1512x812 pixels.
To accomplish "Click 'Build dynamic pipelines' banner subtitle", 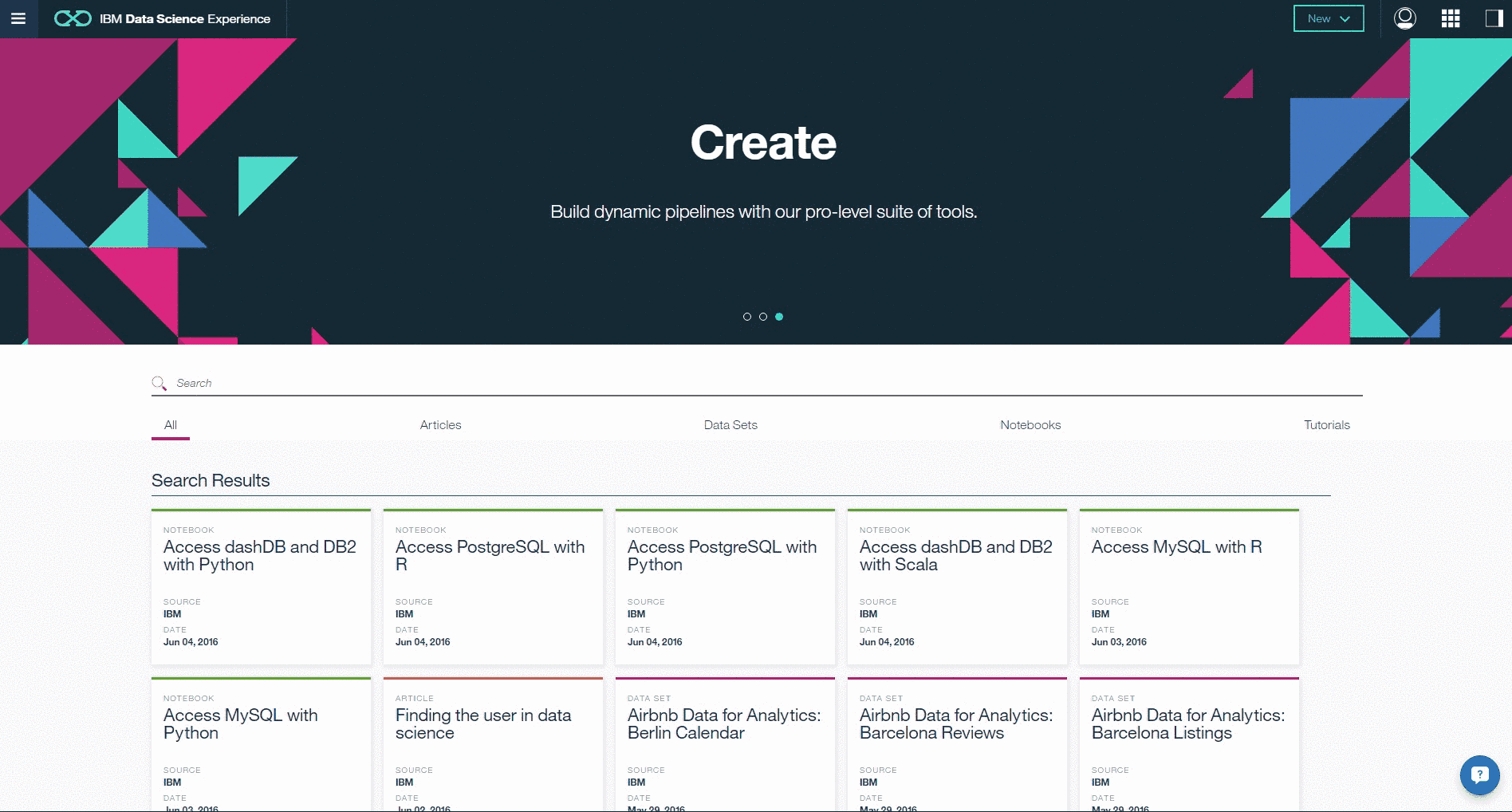I will (763, 212).
